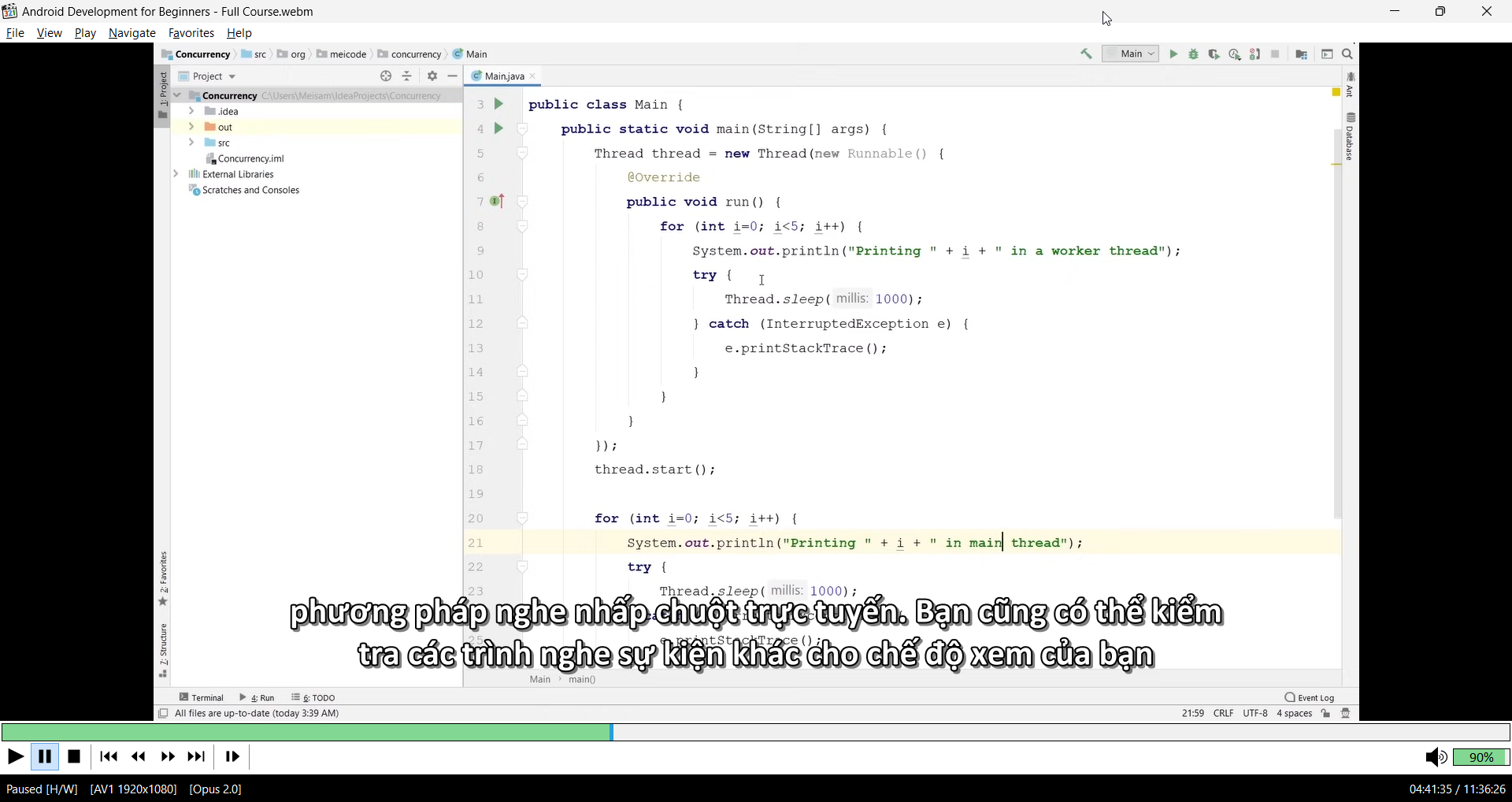This screenshot has width=1512, height=802.
Task: Open the Main run configuration dropdown
Action: pos(1131,54)
